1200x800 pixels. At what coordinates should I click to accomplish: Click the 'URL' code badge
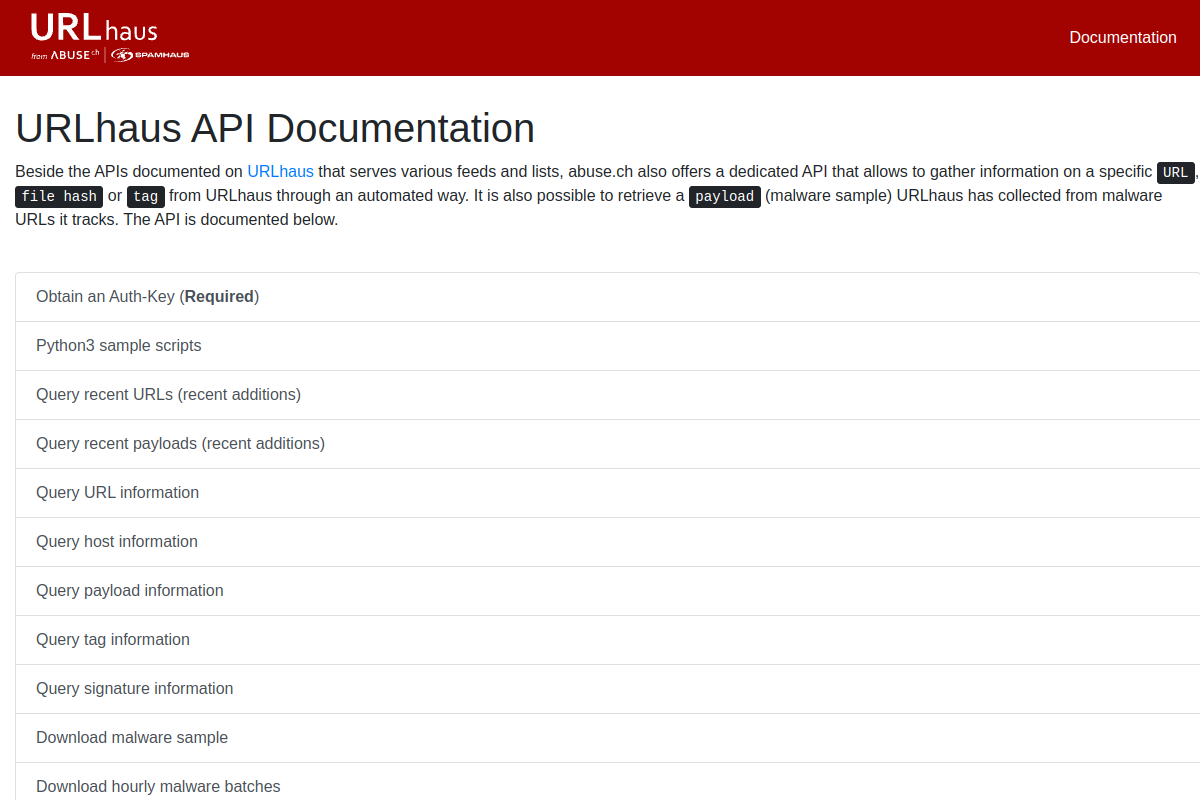[x=1175, y=172]
